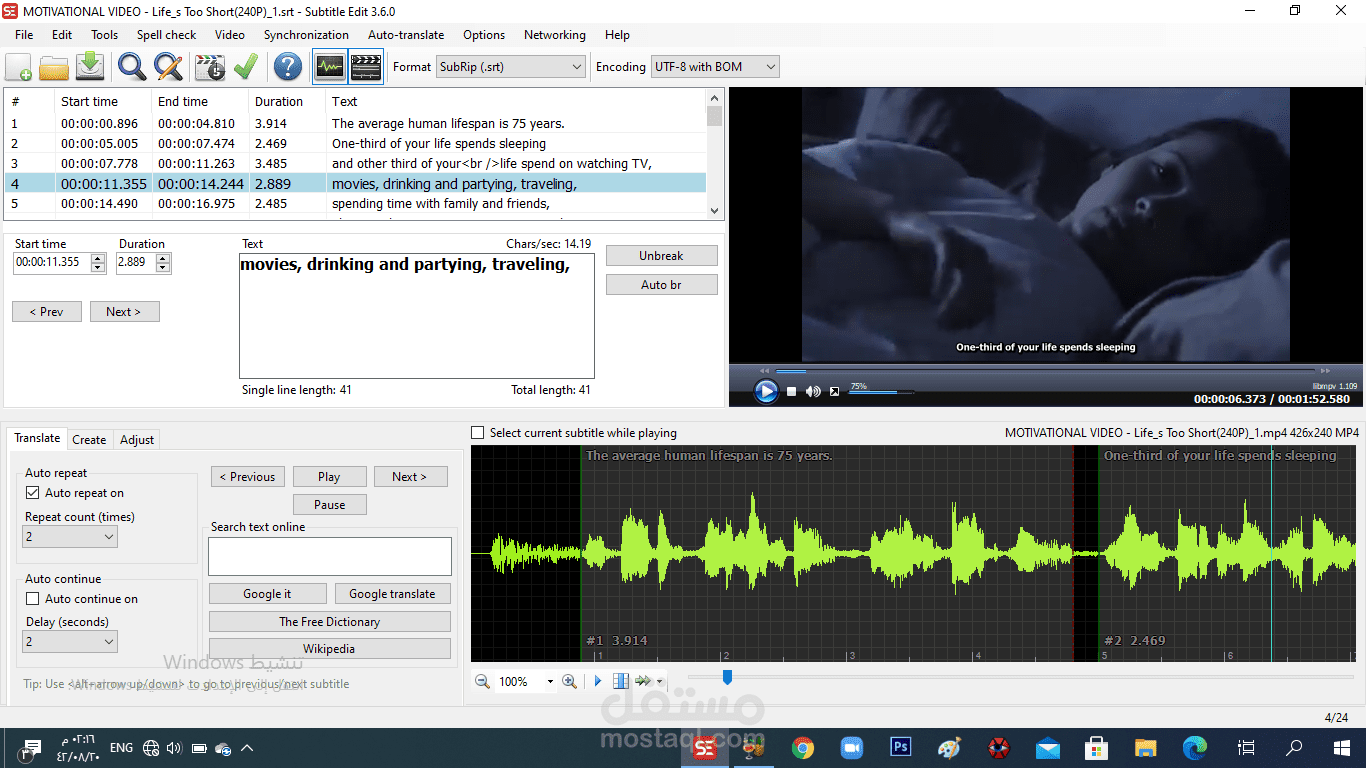Open the Mail app from taskbar
The image size is (1366, 768).
pyautogui.click(x=1048, y=747)
